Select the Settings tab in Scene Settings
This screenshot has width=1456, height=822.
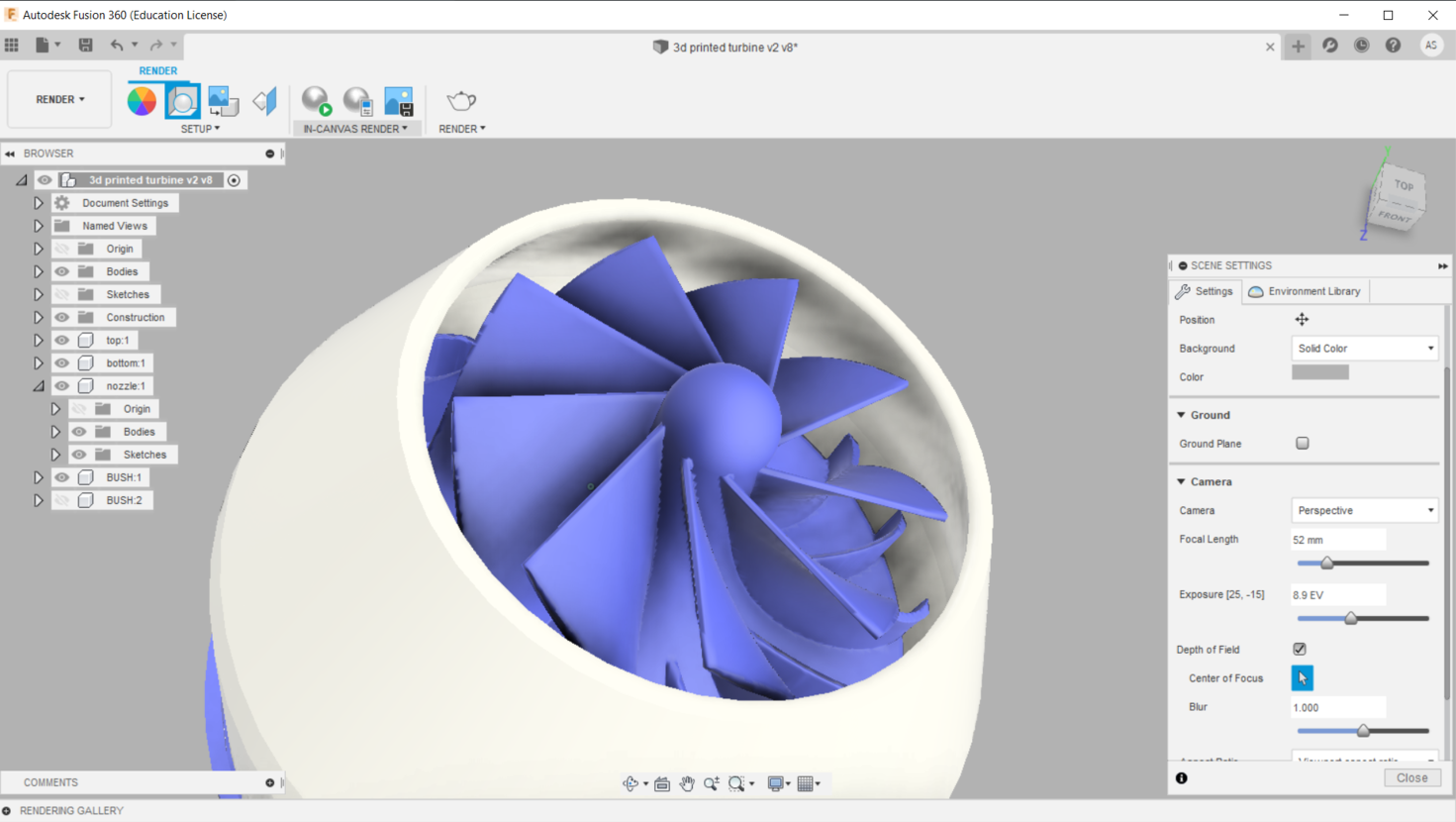click(1205, 291)
